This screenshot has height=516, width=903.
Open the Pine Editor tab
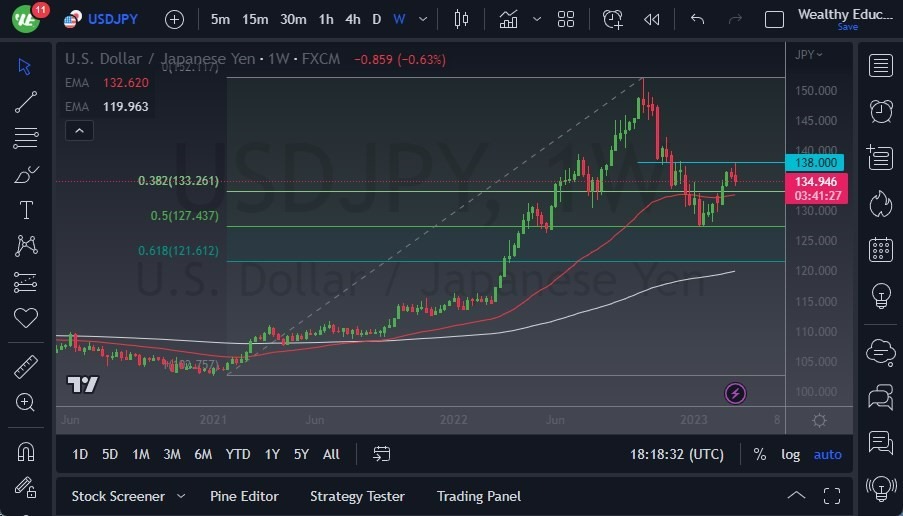[244, 496]
